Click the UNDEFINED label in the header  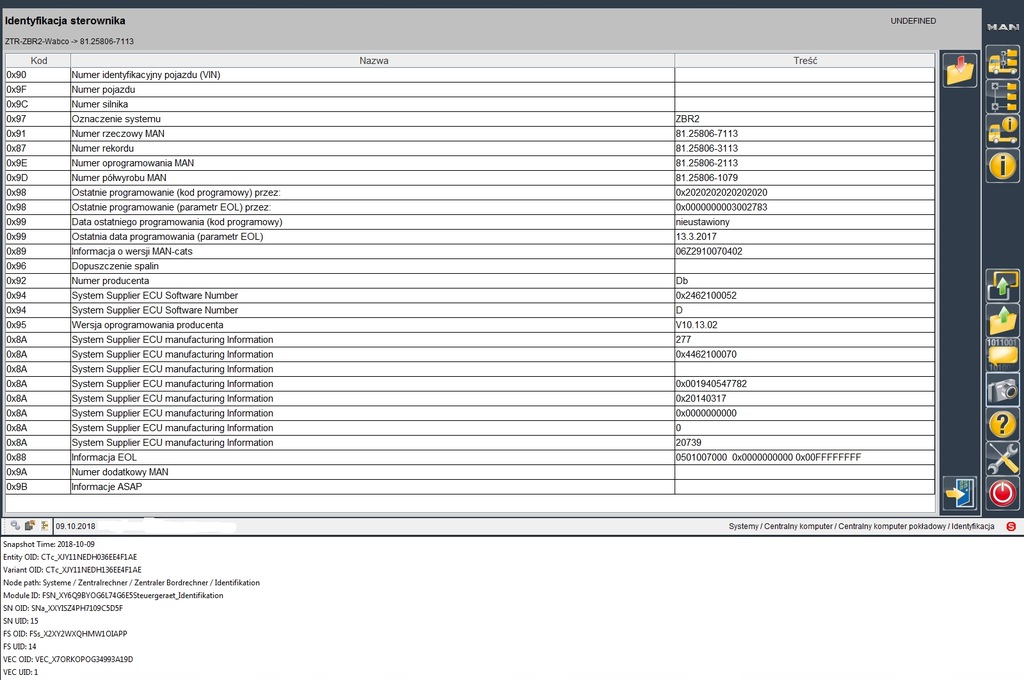913,21
